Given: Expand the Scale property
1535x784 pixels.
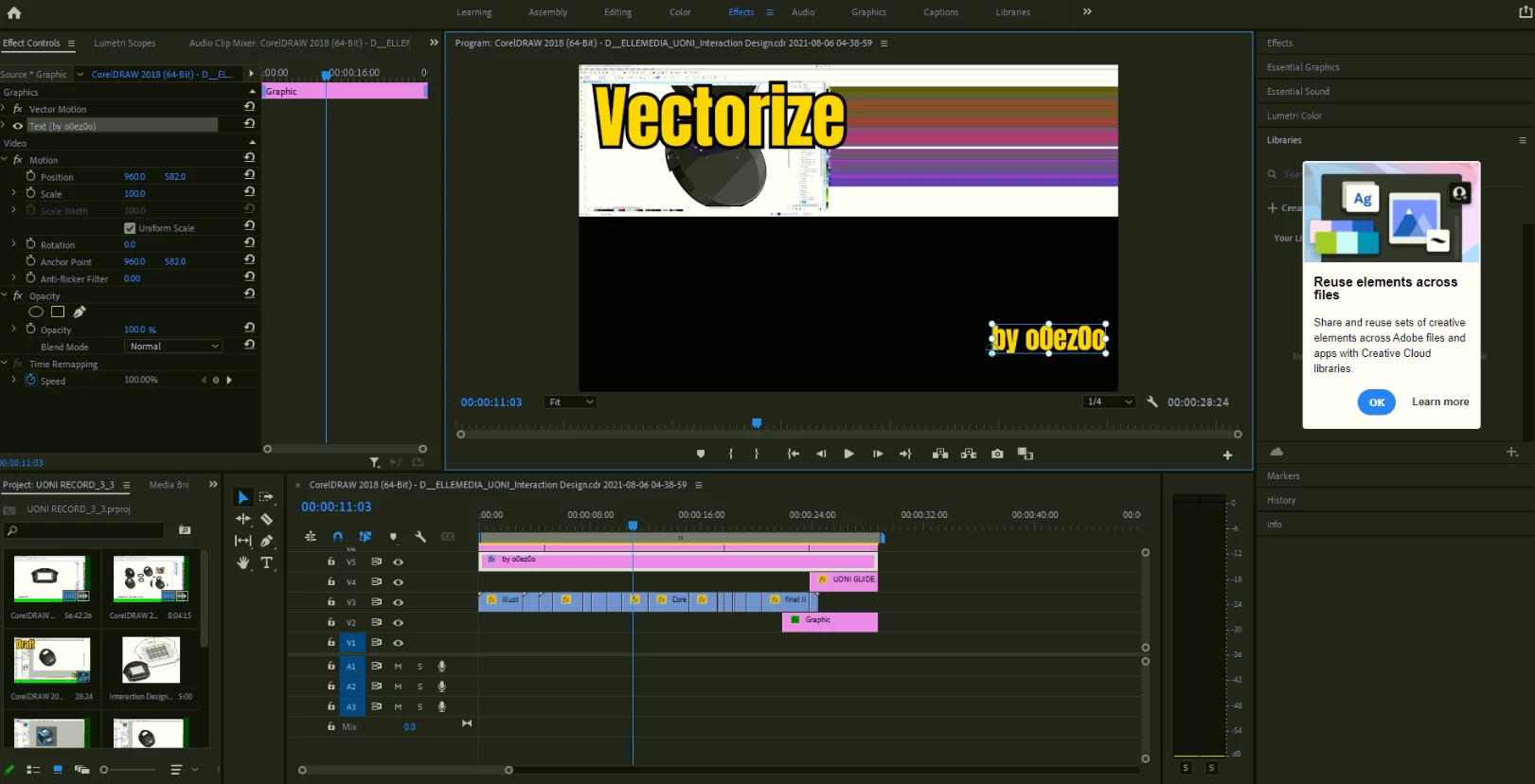Looking at the screenshot, I should (x=13, y=193).
